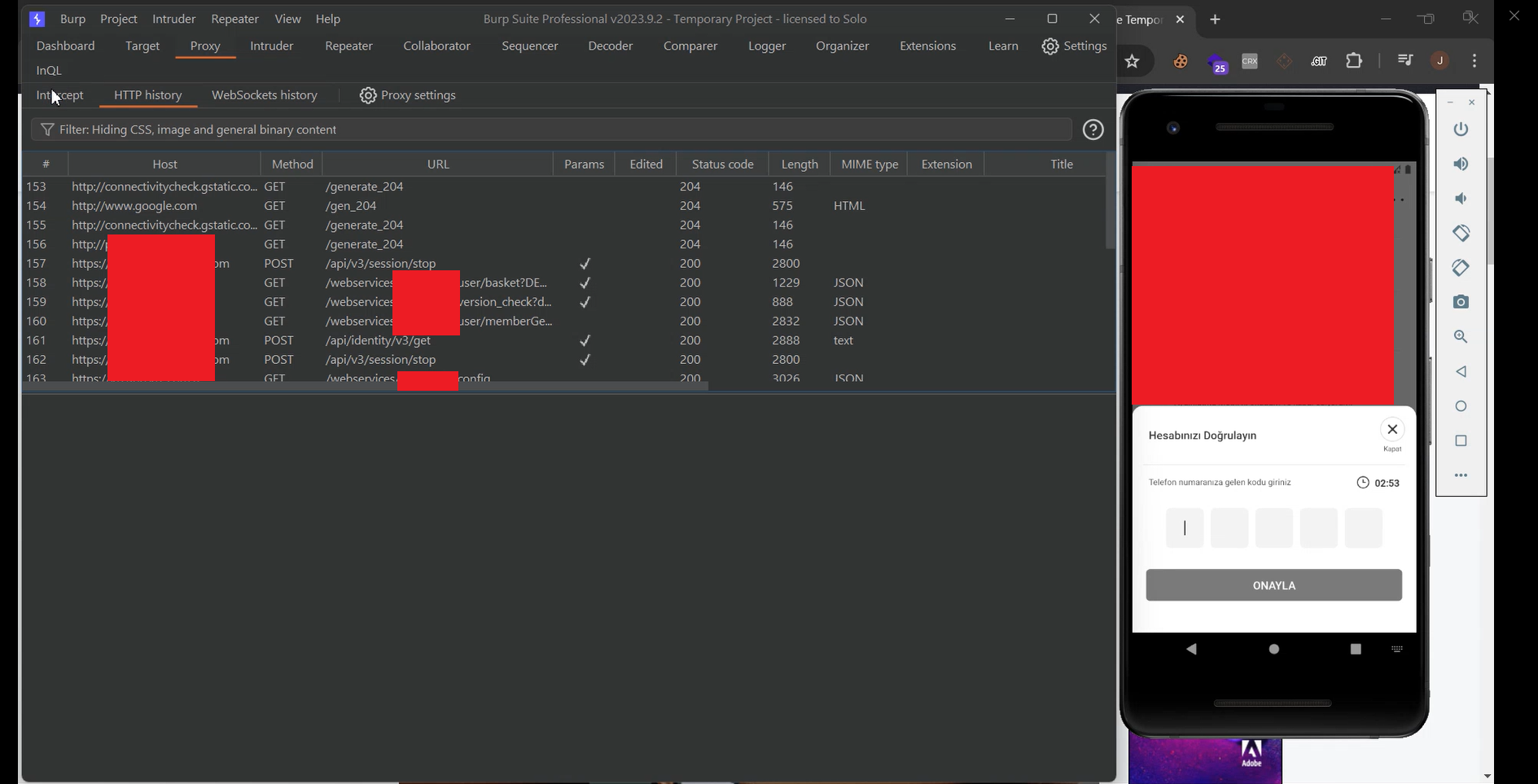Open Burp Settings gear at top right

1074,46
